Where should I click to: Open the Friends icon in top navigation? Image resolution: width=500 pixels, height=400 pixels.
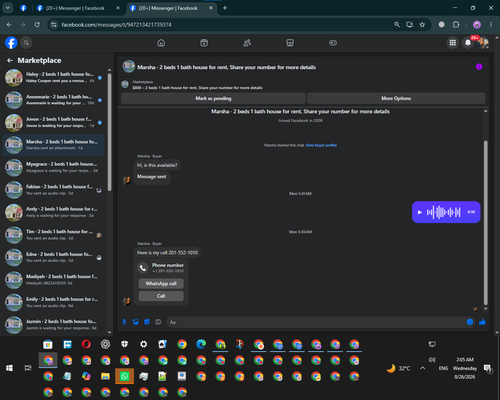click(247, 43)
